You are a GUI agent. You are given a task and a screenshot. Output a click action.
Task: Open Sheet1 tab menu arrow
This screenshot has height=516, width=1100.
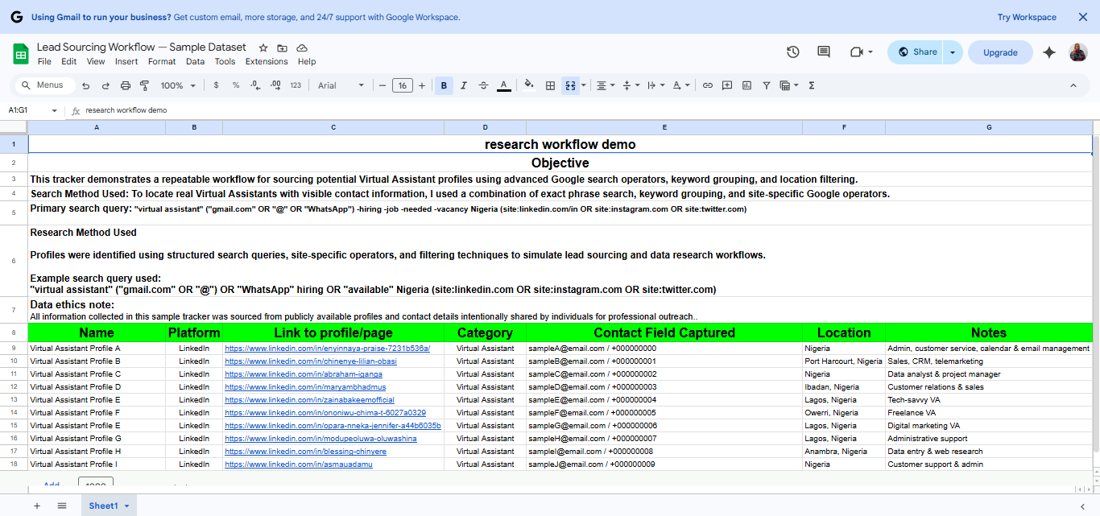pyautogui.click(x=127, y=505)
